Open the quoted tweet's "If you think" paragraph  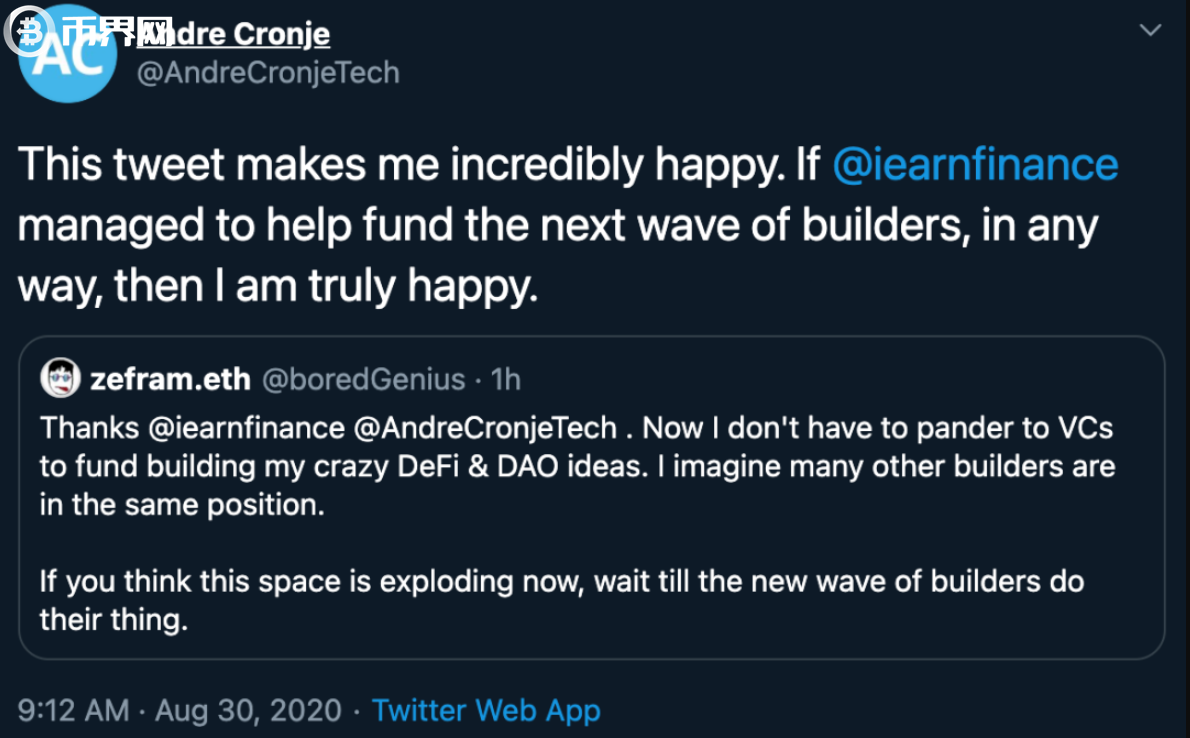[560, 582]
